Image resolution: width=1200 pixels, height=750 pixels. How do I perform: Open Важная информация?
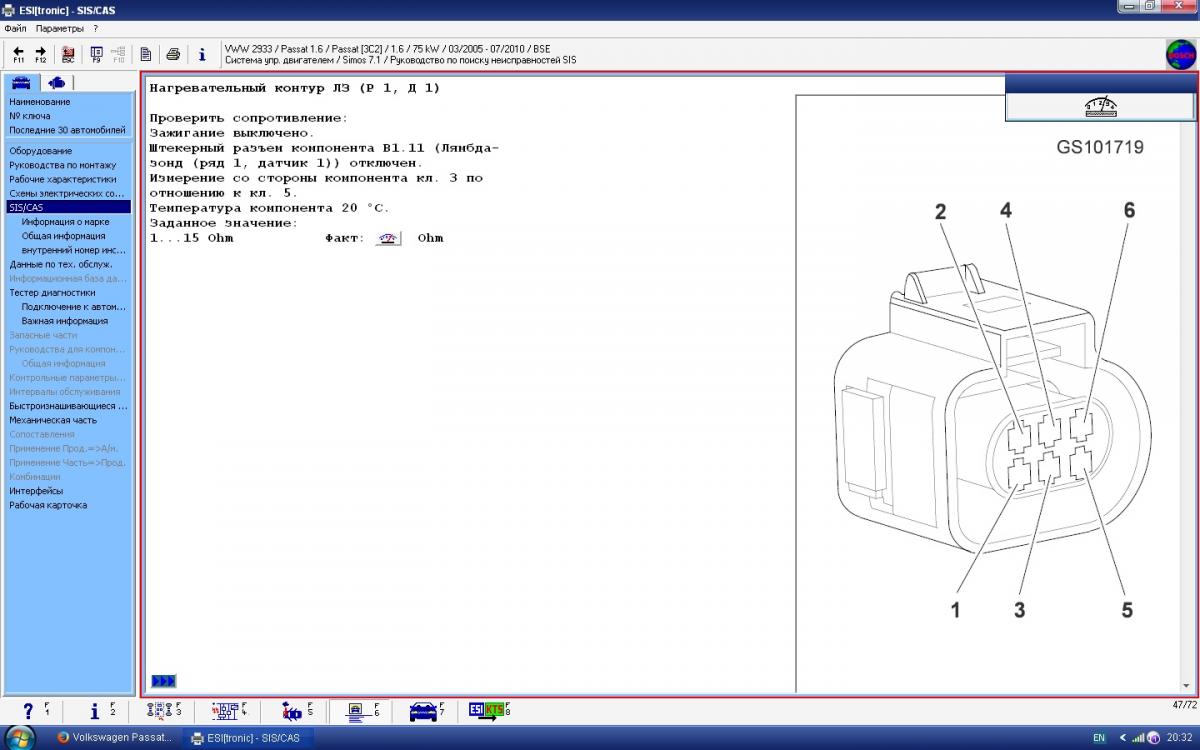click(64, 321)
